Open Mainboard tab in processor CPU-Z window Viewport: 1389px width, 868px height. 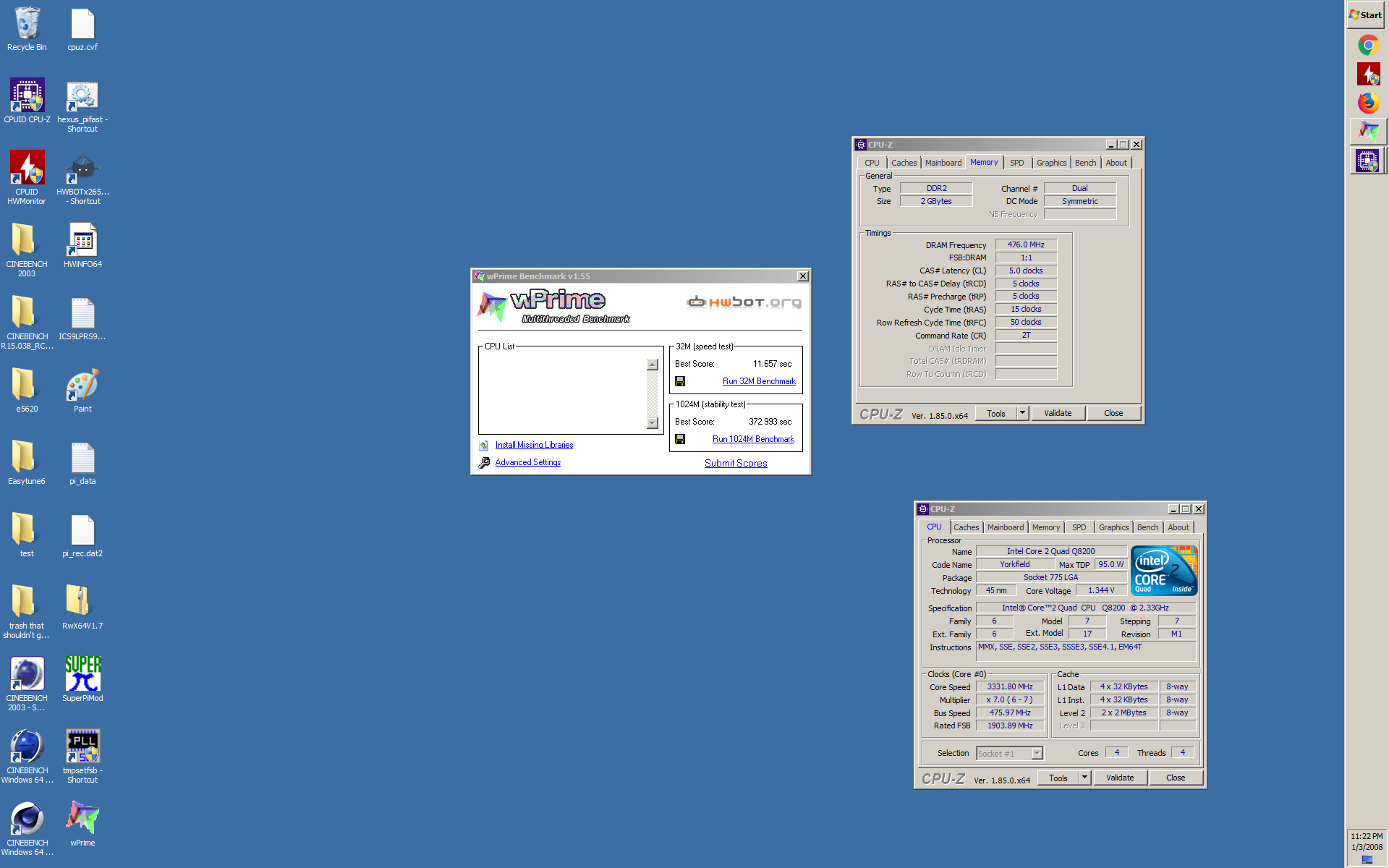coord(1006,527)
